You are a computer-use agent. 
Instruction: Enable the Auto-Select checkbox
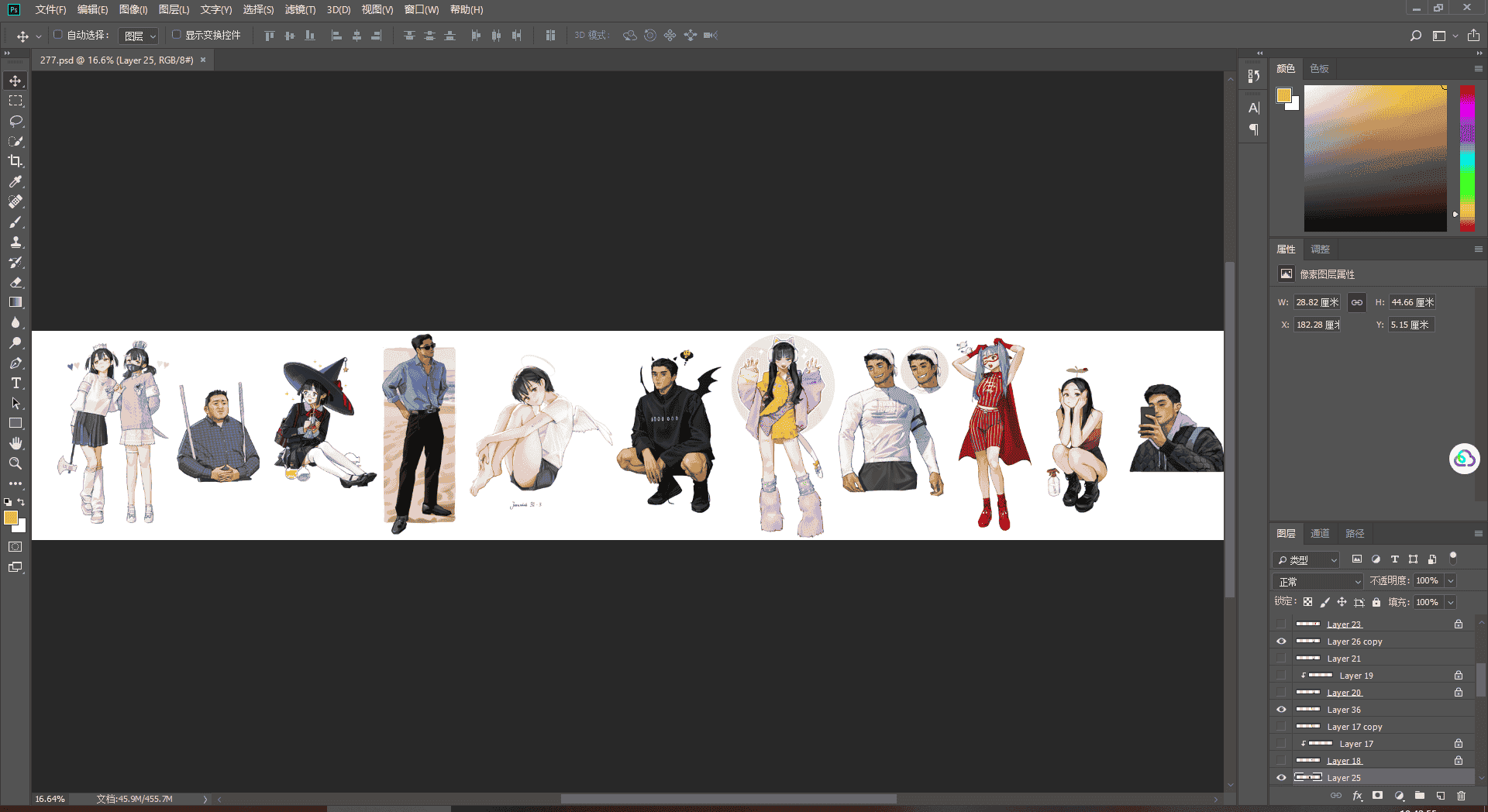[57, 35]
